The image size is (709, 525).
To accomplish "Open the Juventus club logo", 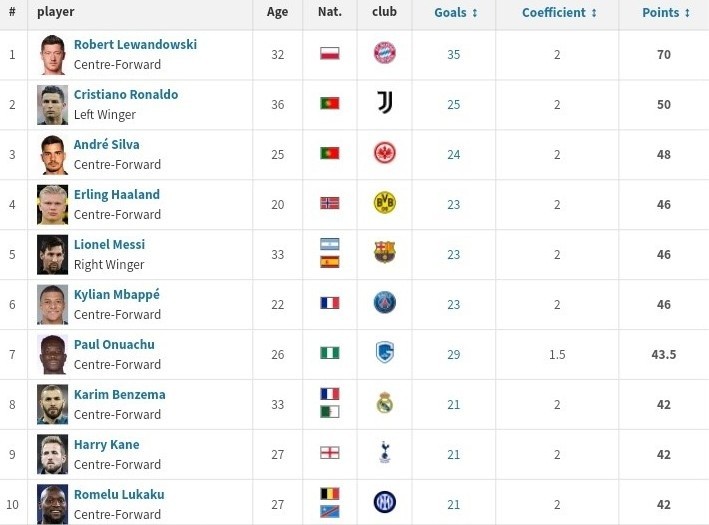I will [x=385, y=103].
